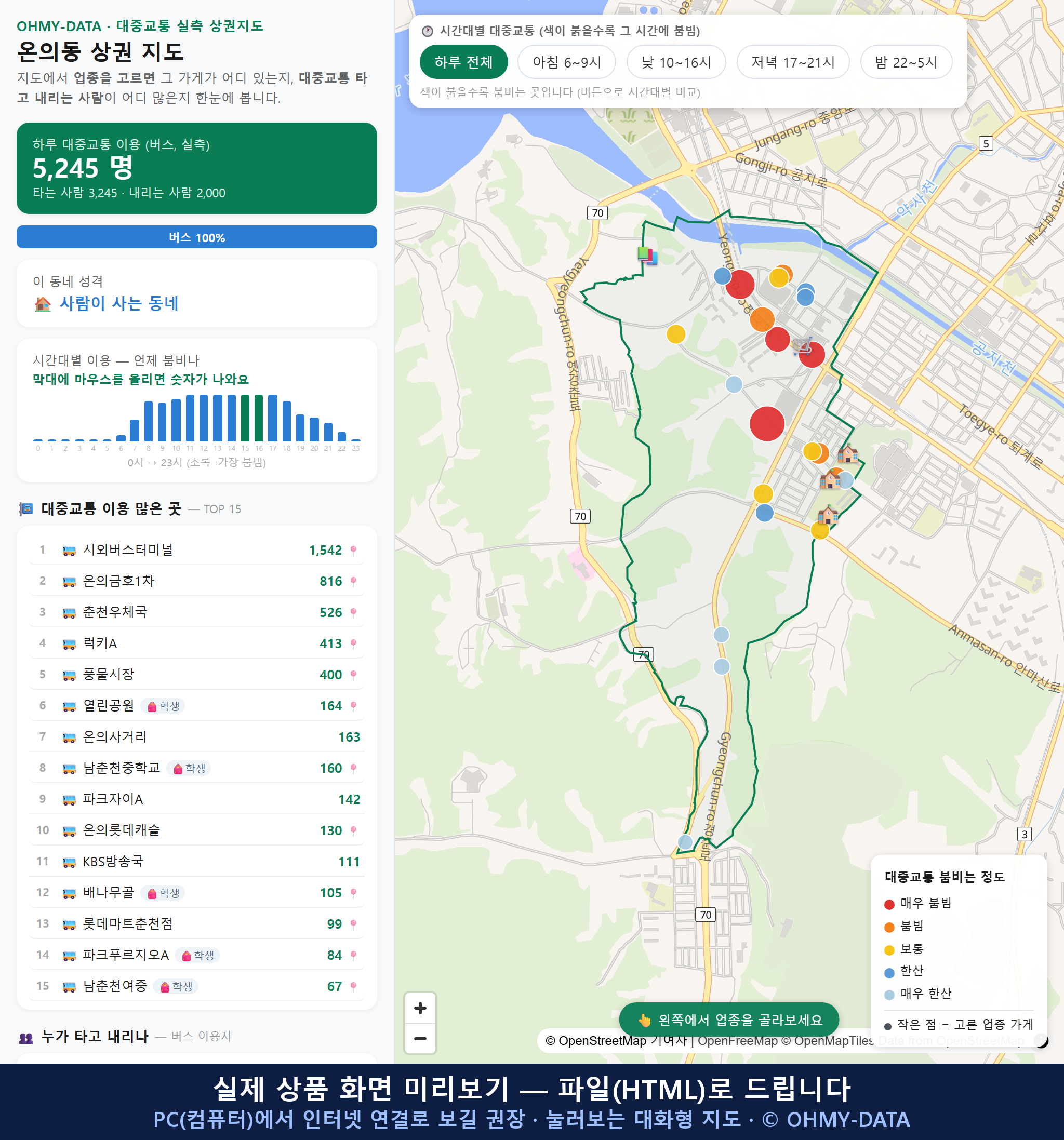This screenshot has width=1064, height=1140.
Task: Switch to 아침 6~9시 time filter
Action: click(x=566, y=62)
